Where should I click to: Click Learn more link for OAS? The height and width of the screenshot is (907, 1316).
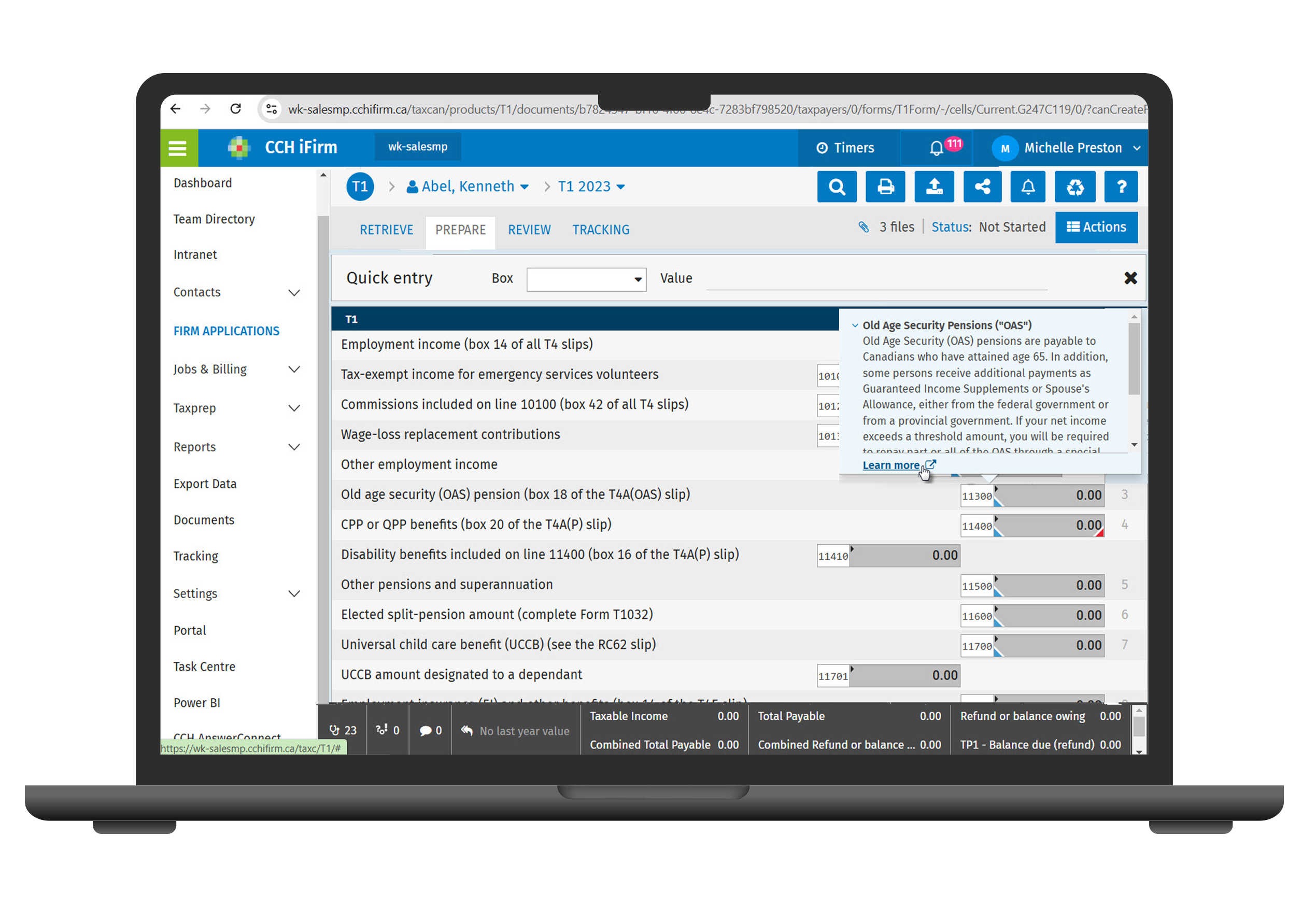[x=893, y=465]
